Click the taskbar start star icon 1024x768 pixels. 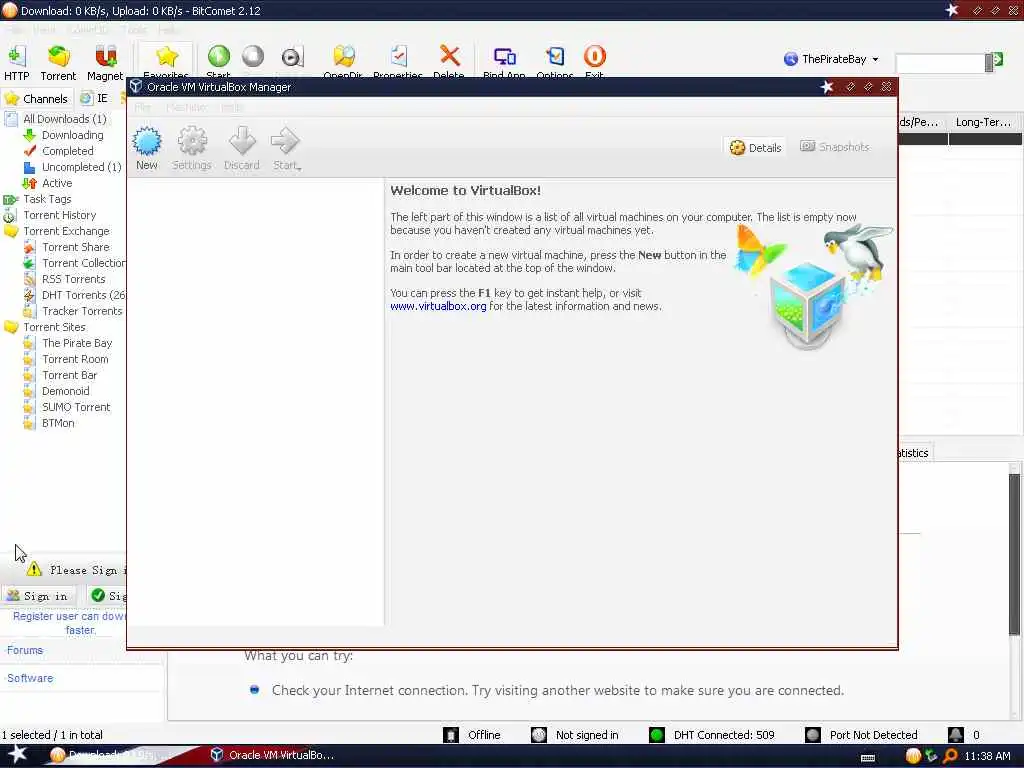17,755
